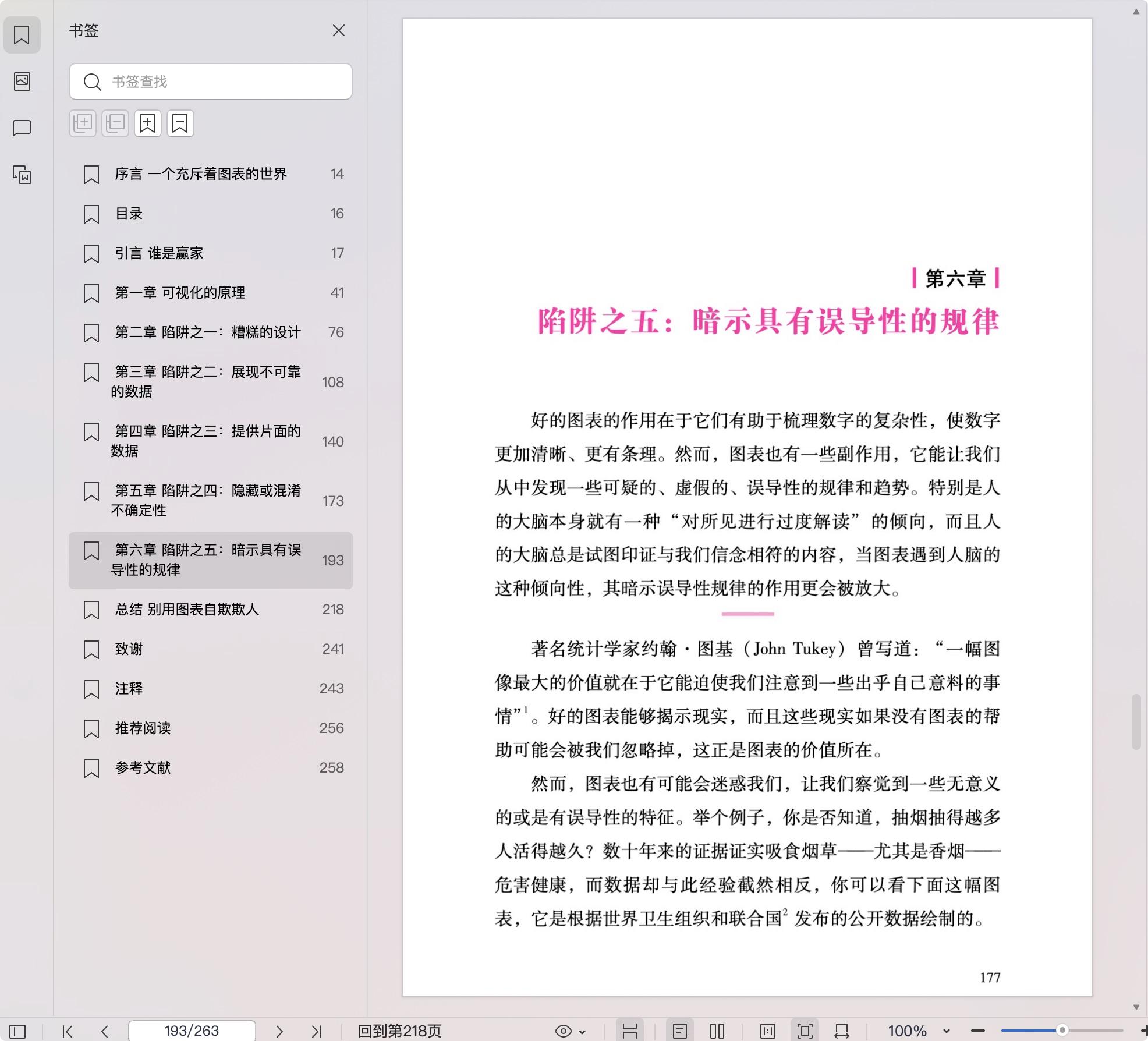Click the add bookmark icon

click(148, 123)
